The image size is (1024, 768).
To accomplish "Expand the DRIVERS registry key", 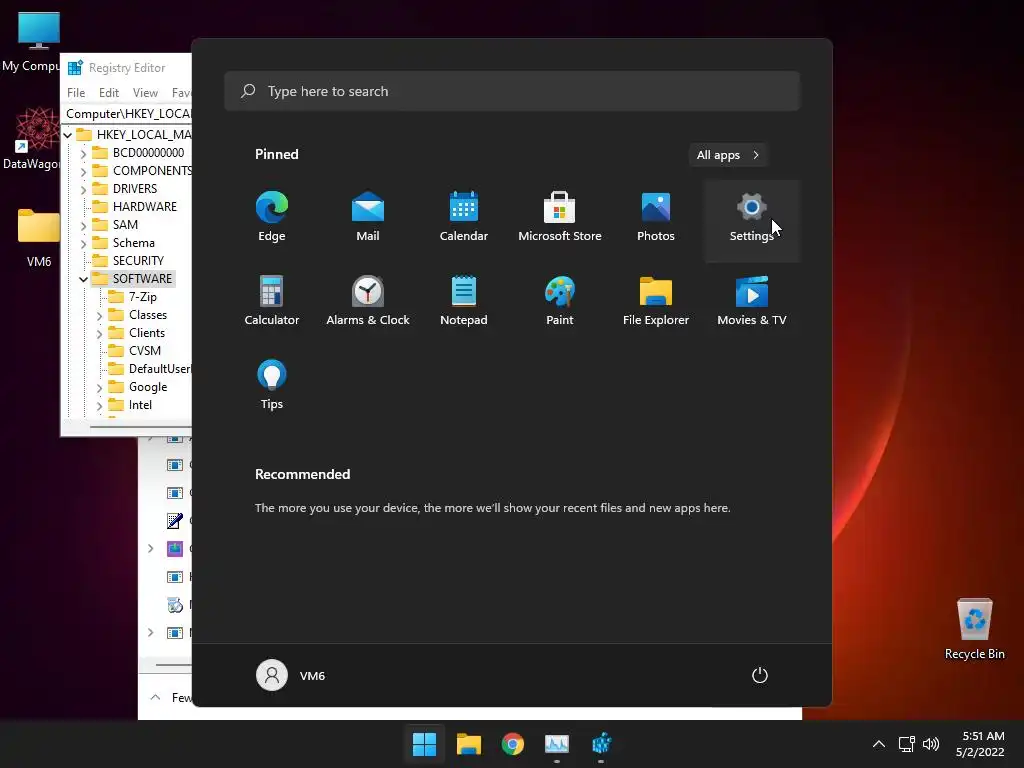I will point(84,189).
